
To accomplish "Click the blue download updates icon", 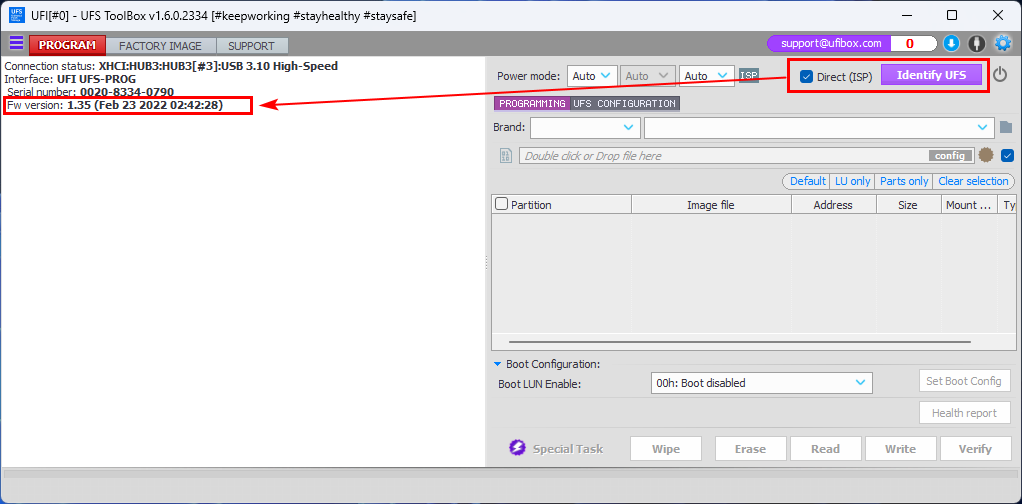I will [x=952, y=44].
